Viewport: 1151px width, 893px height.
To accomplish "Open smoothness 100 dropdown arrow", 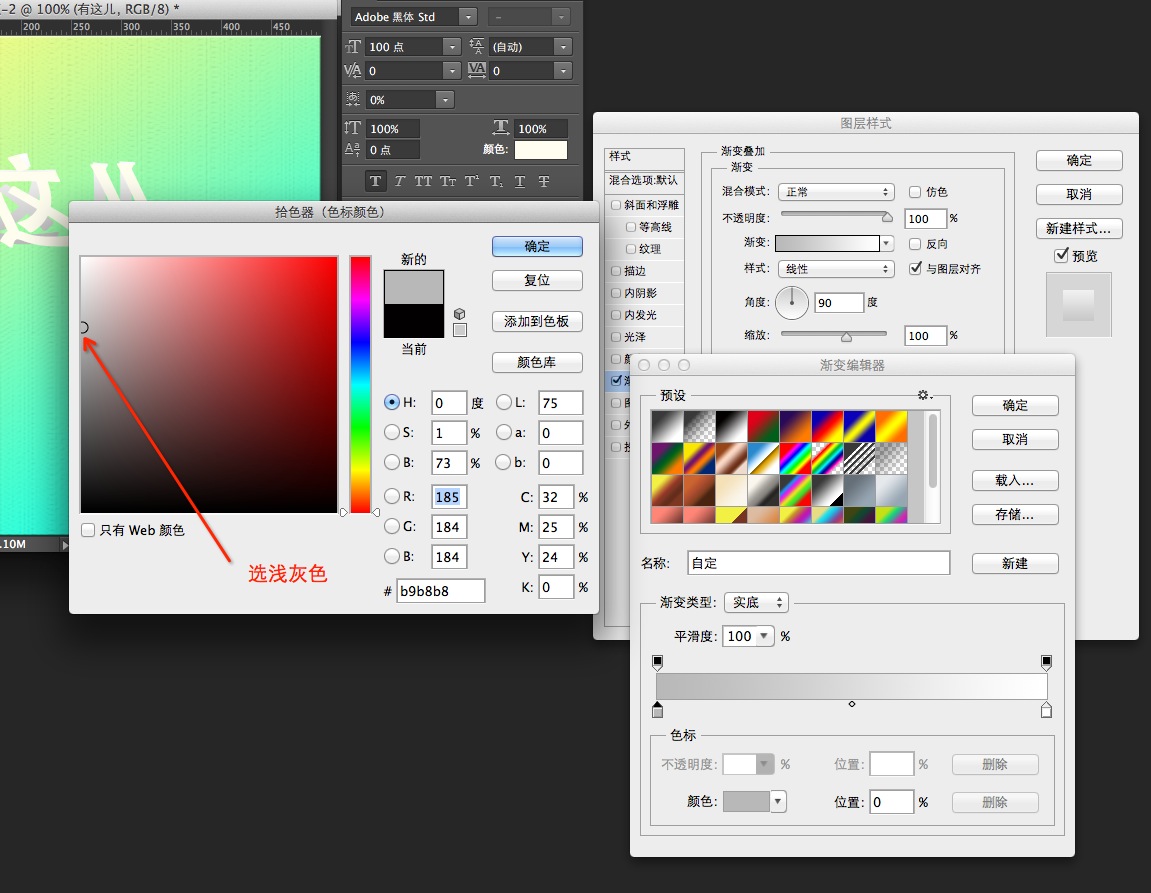I will (x=764, y=635).
